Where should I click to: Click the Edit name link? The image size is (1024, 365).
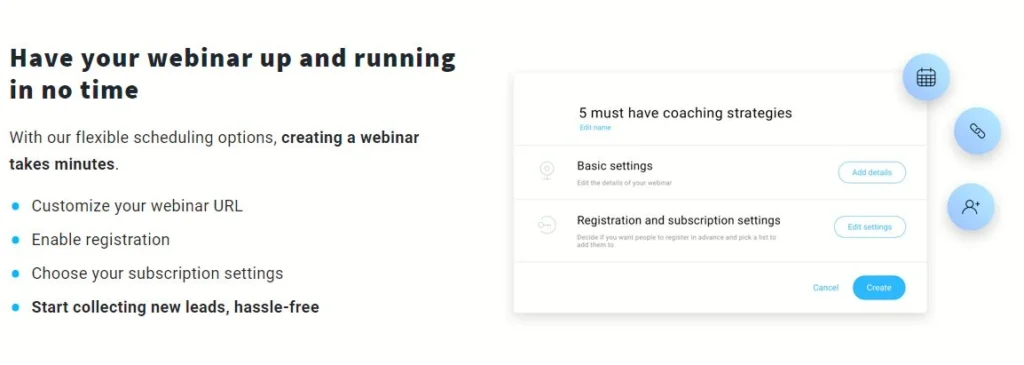(595, 128)
